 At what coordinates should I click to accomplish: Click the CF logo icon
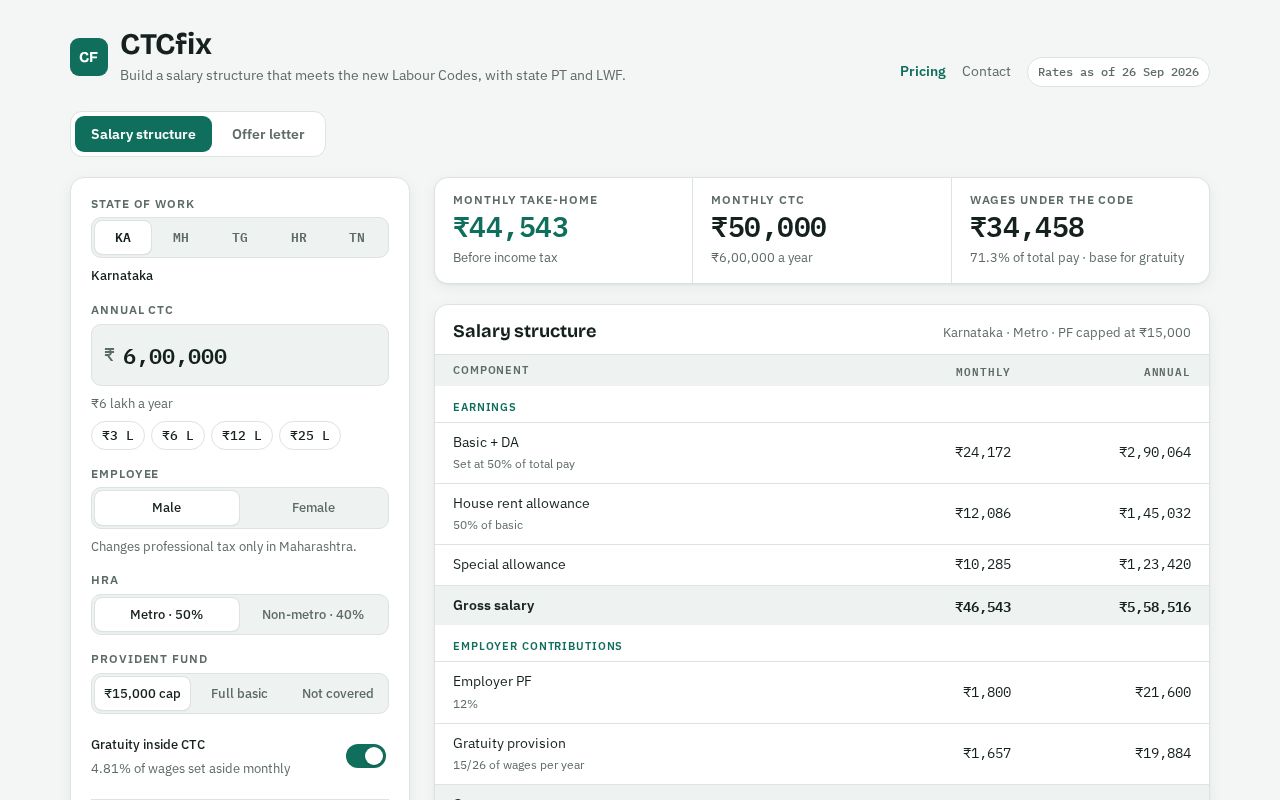(89, 57)
